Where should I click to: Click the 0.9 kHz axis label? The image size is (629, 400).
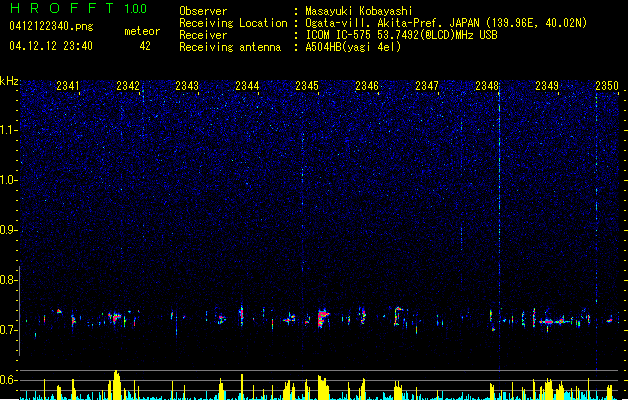click(9, 230)
